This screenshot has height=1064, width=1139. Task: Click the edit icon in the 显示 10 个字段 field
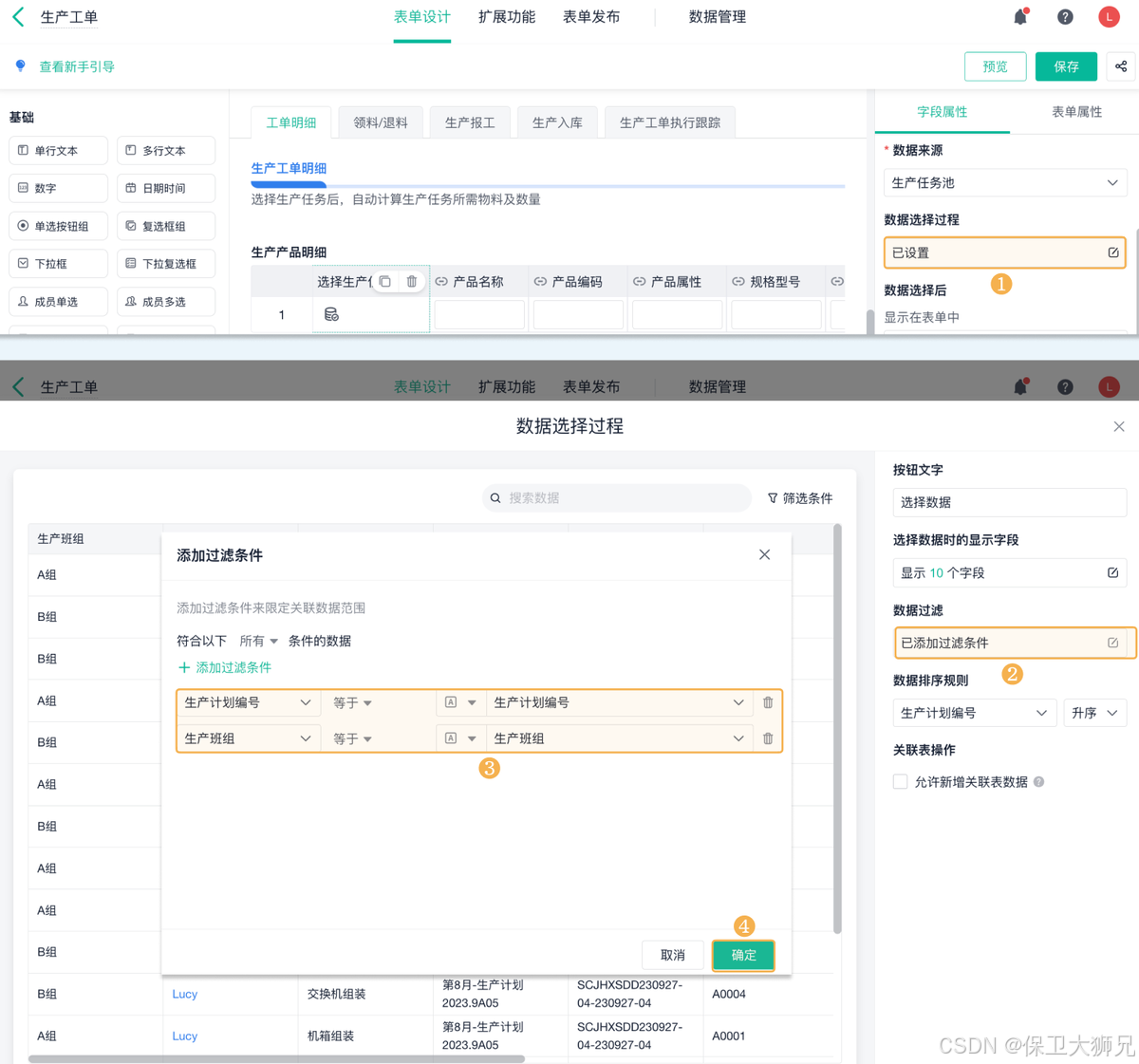tap(1112, 572)
